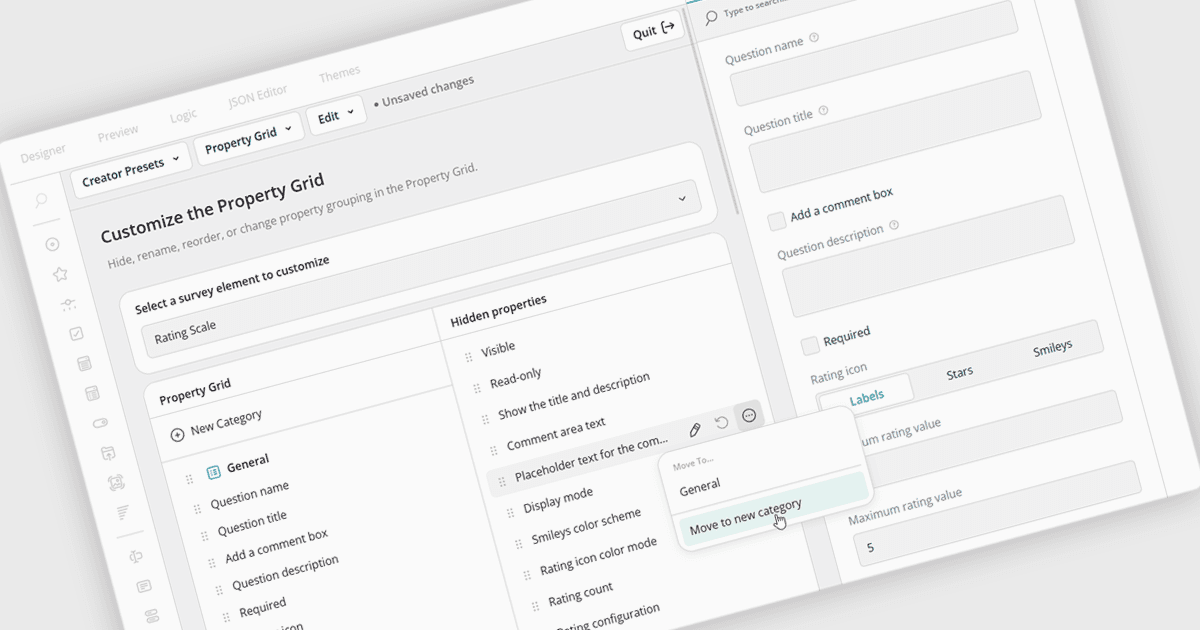Viewport: 1200px width, 630px height.
Task: Switch to the Themes tab
Action: [340, 75]
